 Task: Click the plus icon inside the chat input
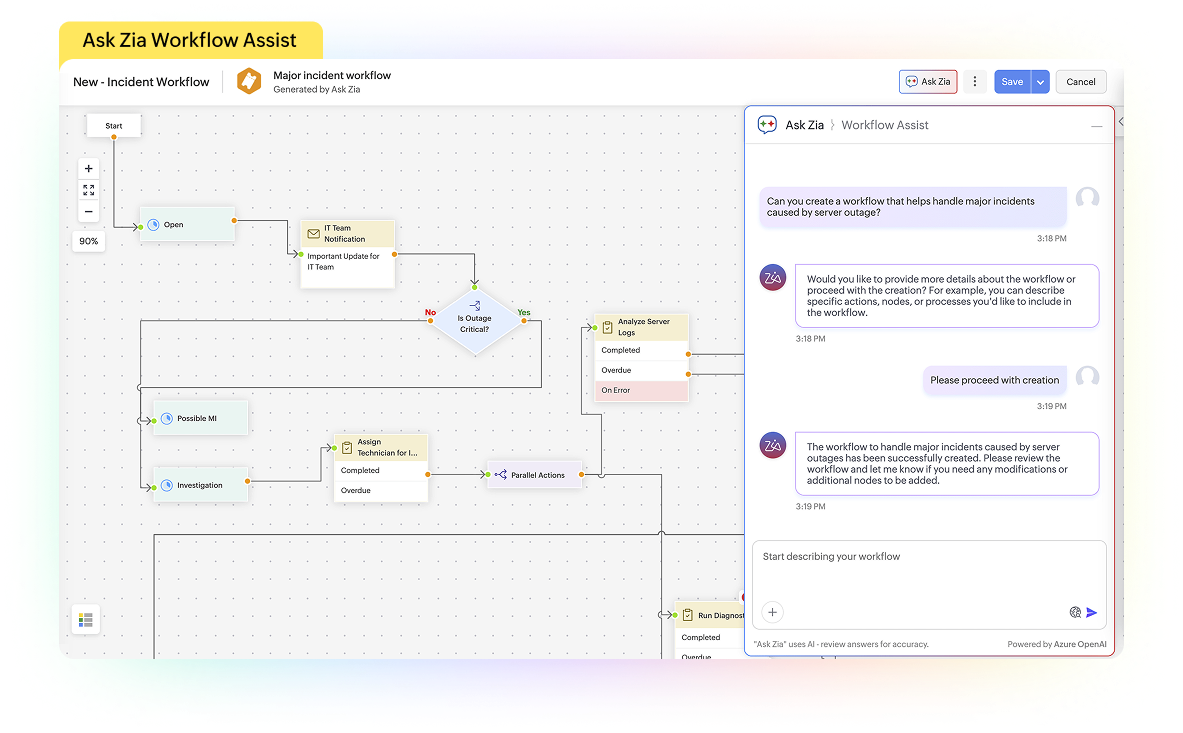[x=774, y=612]
